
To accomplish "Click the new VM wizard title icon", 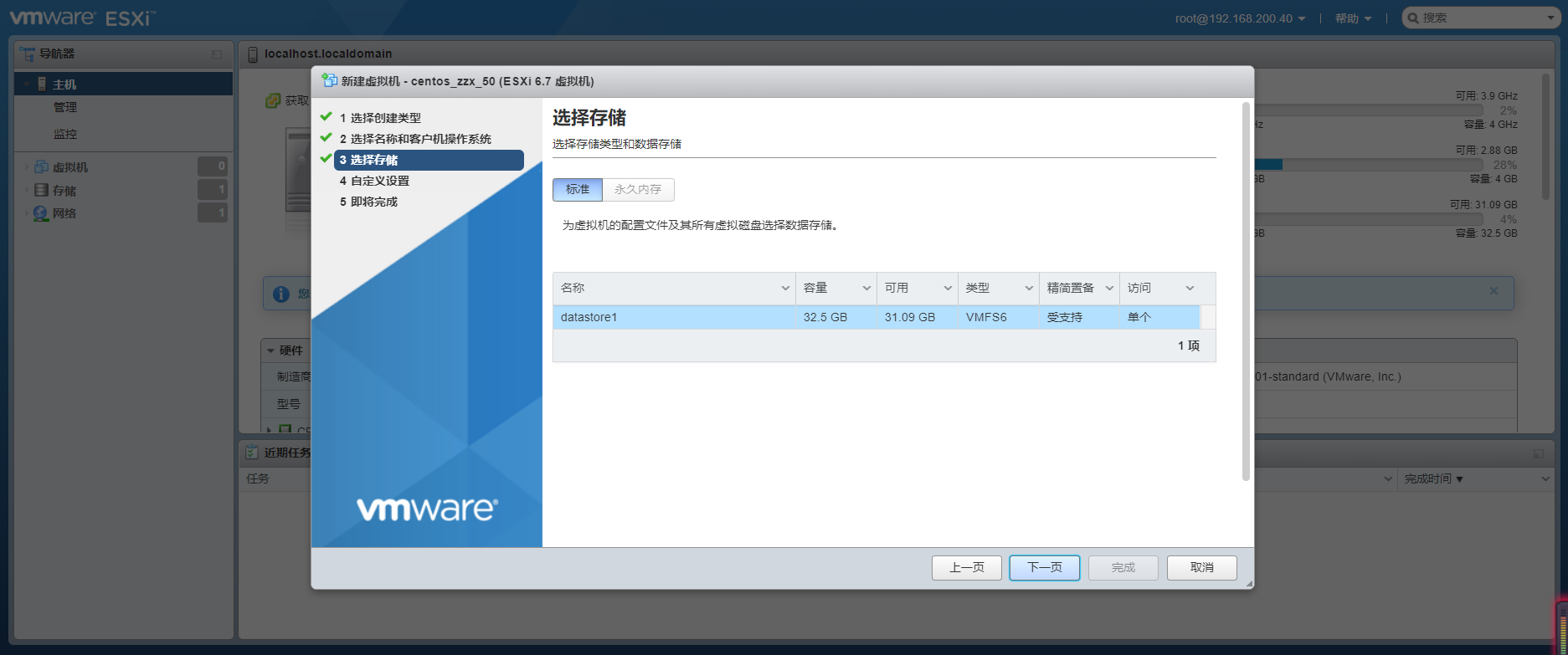I will 330,80.
